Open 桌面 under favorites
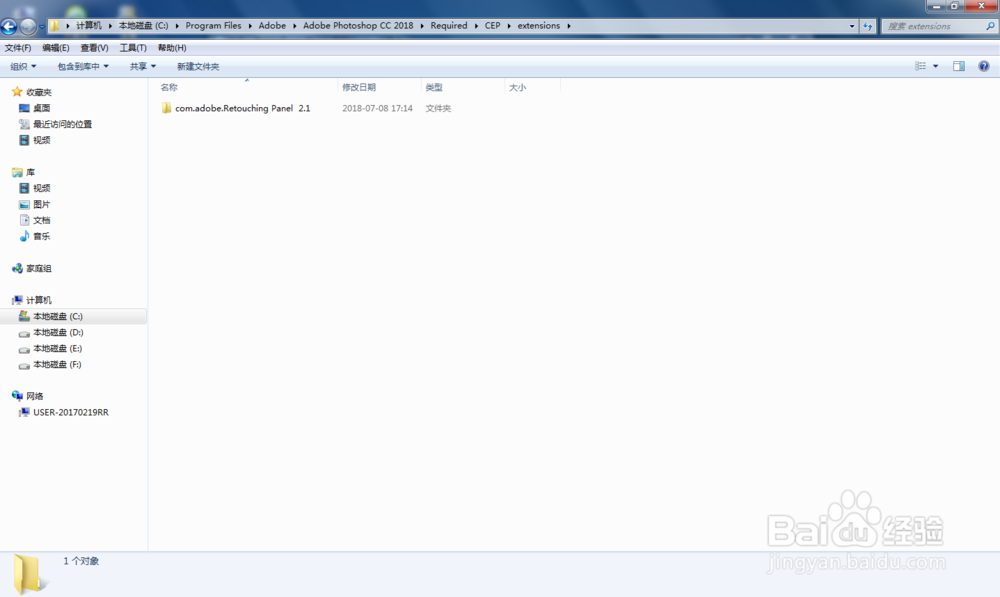1000x597 pixels. (x=41, y=108)
